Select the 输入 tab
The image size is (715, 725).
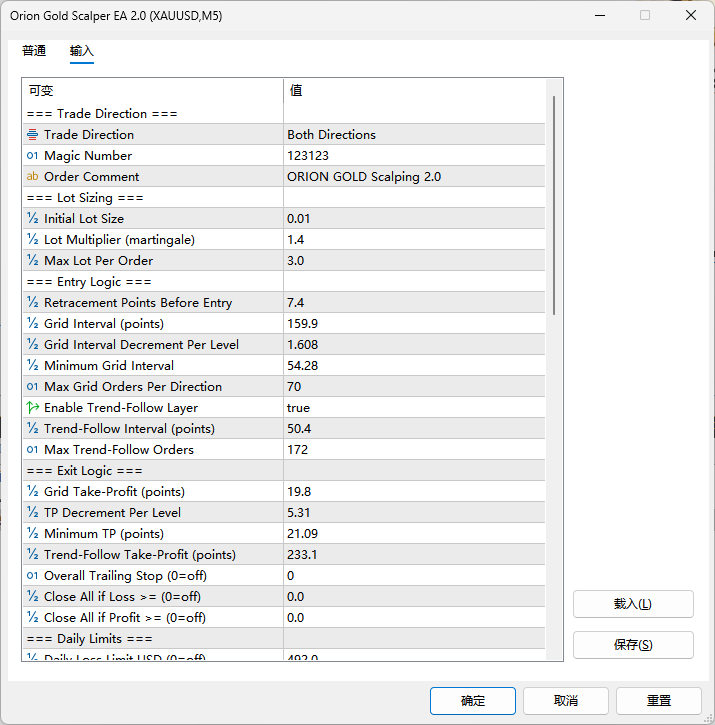82,51
